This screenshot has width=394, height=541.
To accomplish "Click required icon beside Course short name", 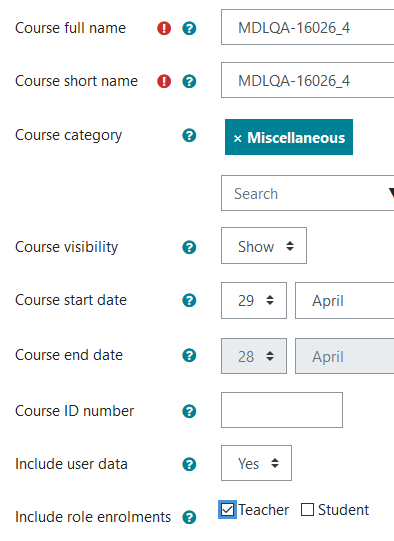I will pyautogui.click(x=164, y=81).
